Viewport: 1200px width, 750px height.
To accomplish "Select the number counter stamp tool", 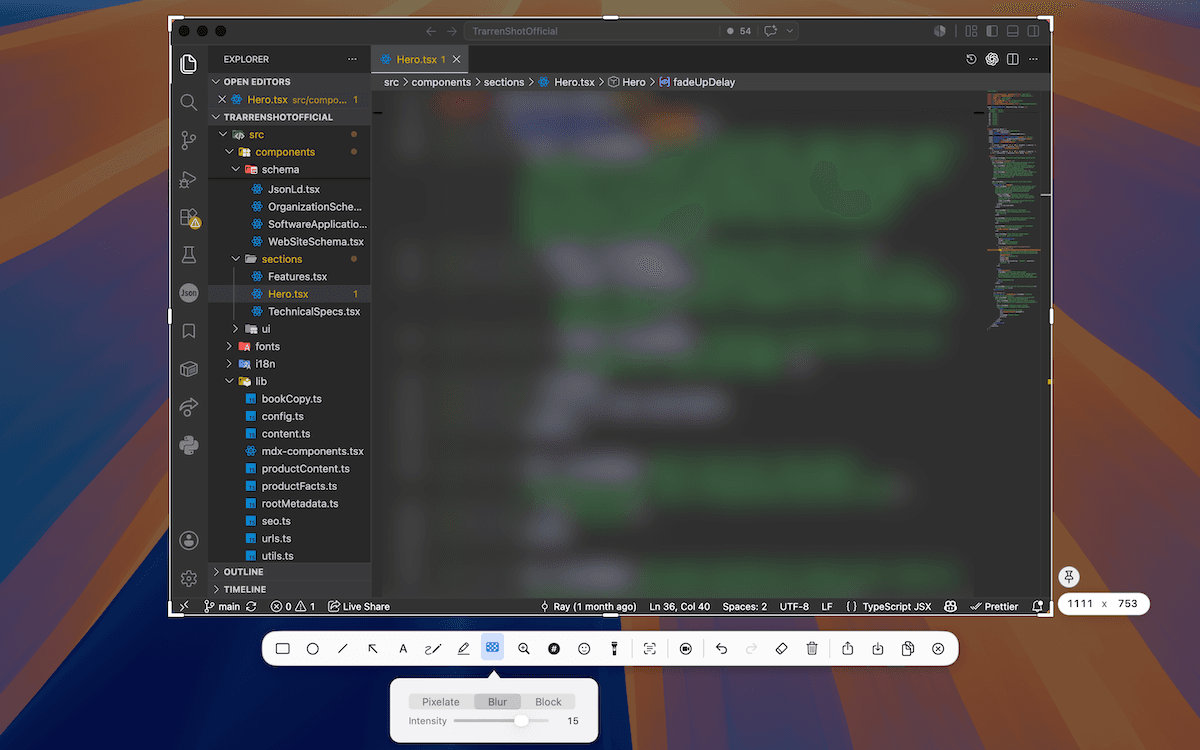I will click(x=554, y=649).
